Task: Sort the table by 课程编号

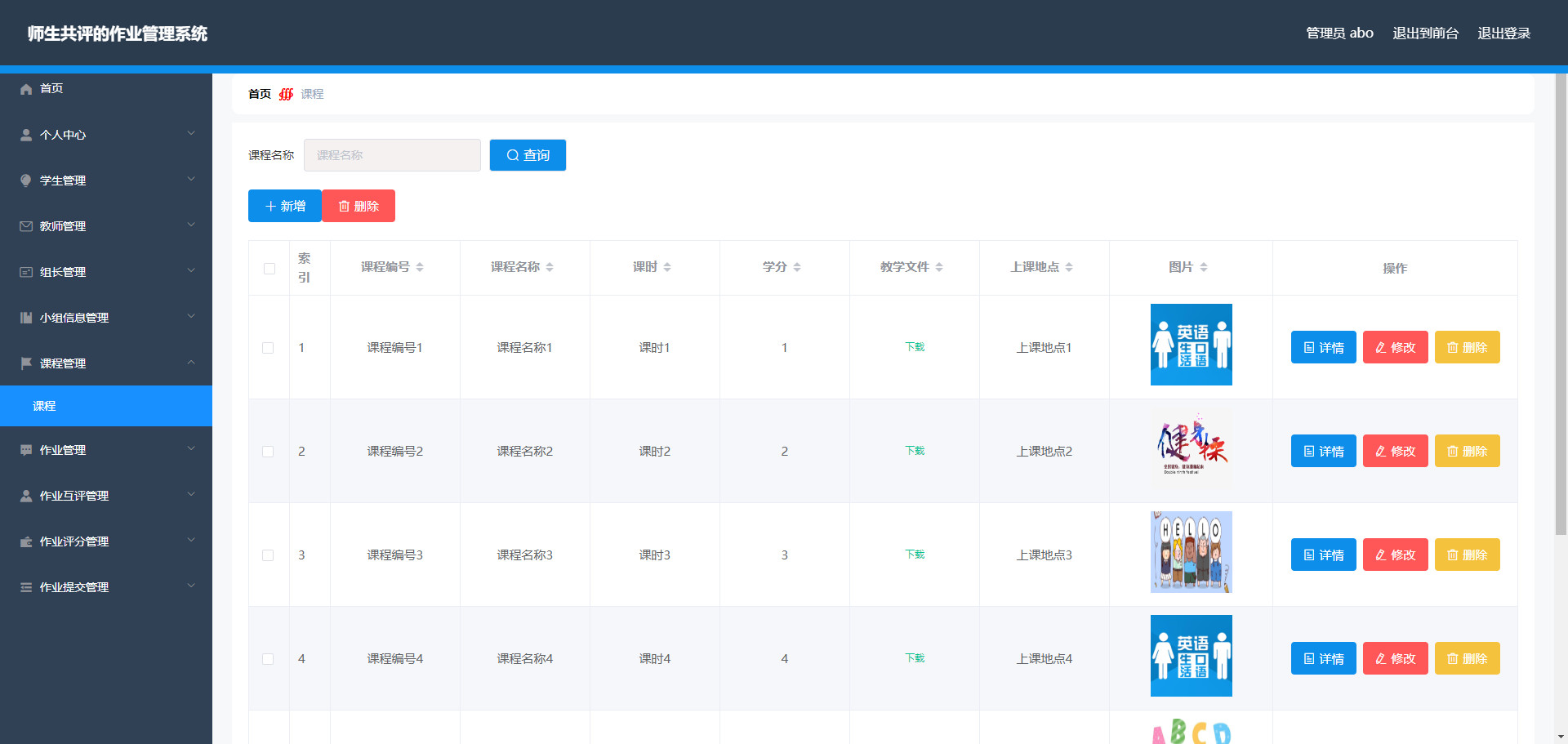Action: [420, 267]
